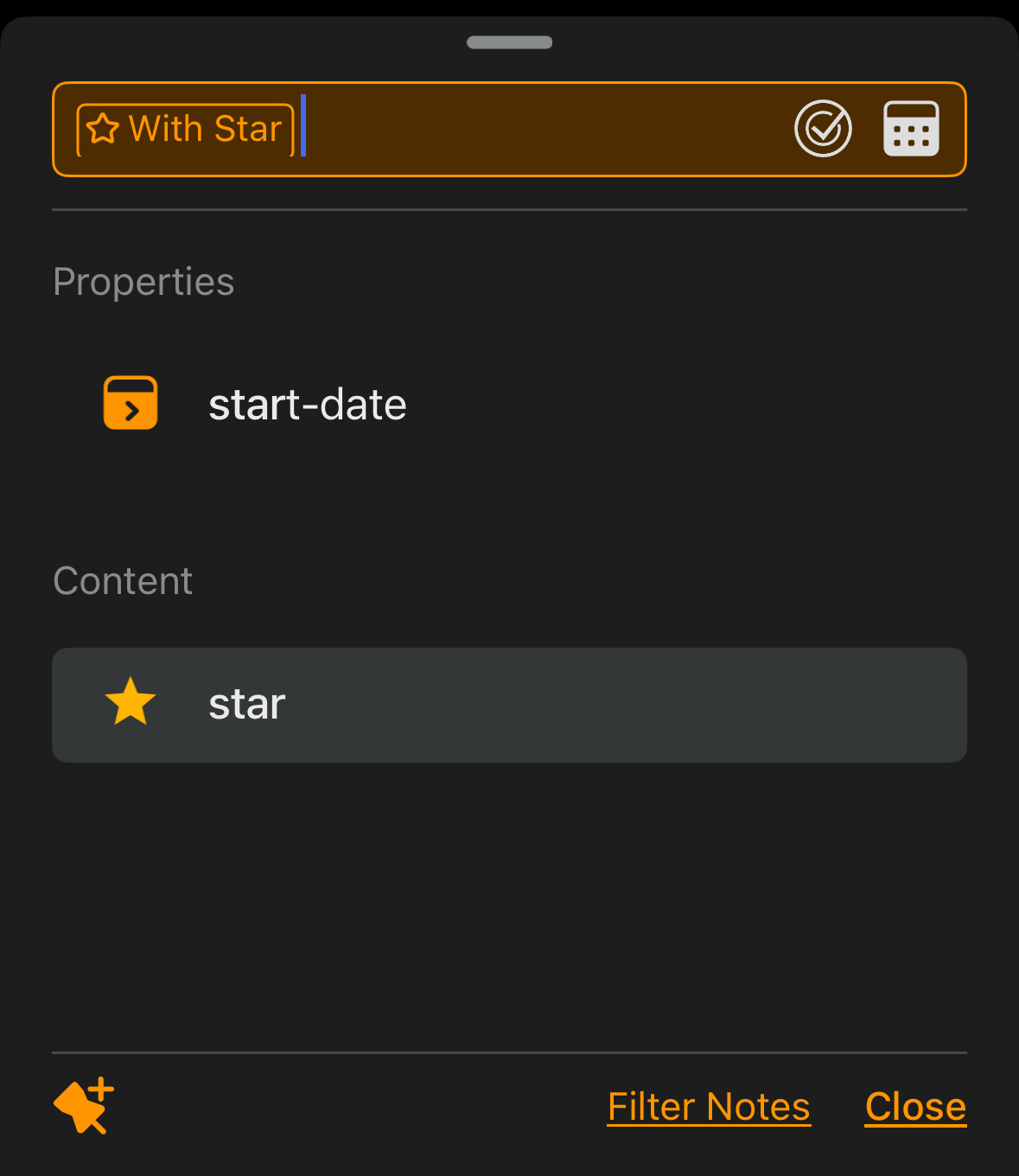Click the star outline inside the With Star token
Screen dimensions: 1019x1176
point(103,128)
